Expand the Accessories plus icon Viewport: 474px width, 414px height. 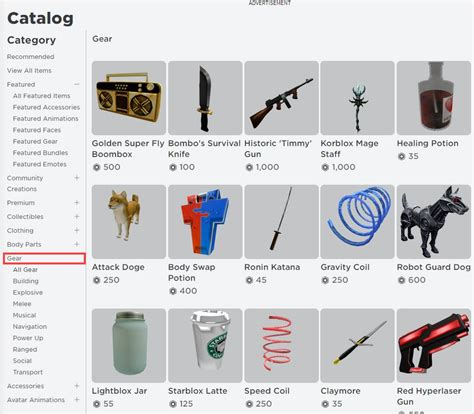[x=77, y=386]
